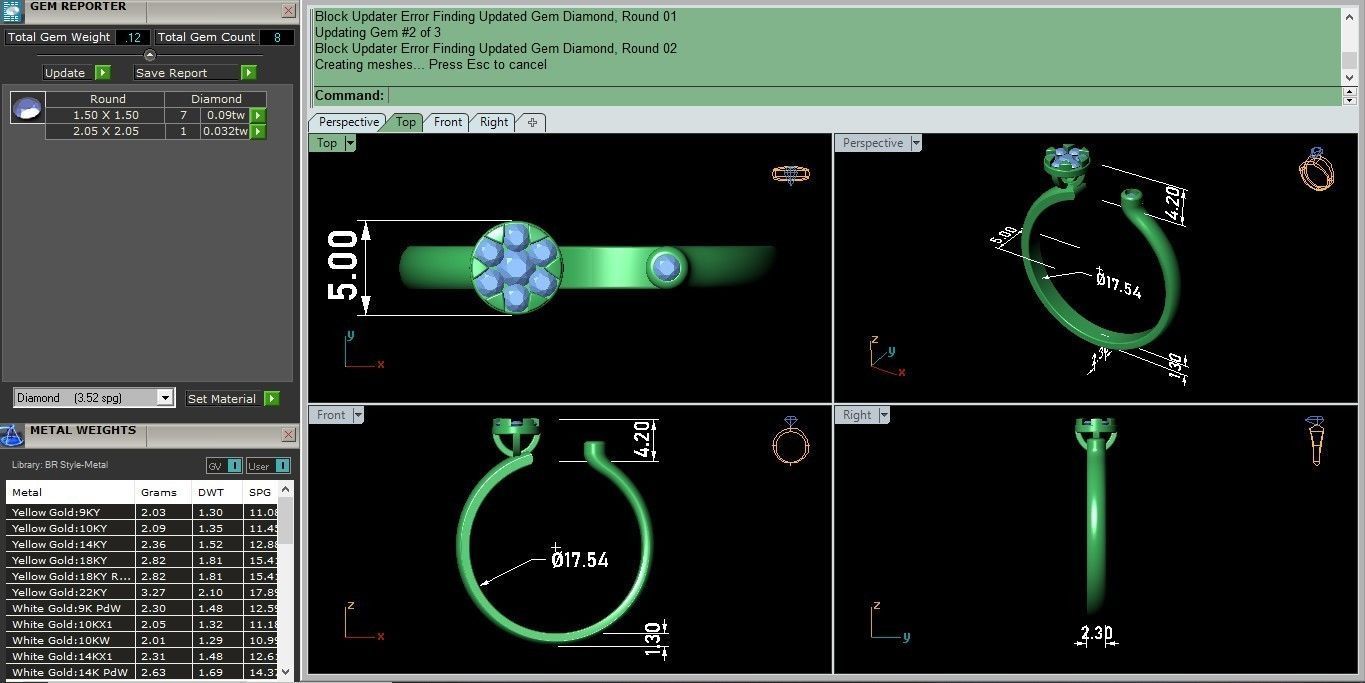Viewport: 1365px width, 683px height.
Task: Click the DWT column header
Action: pos(217,492)
